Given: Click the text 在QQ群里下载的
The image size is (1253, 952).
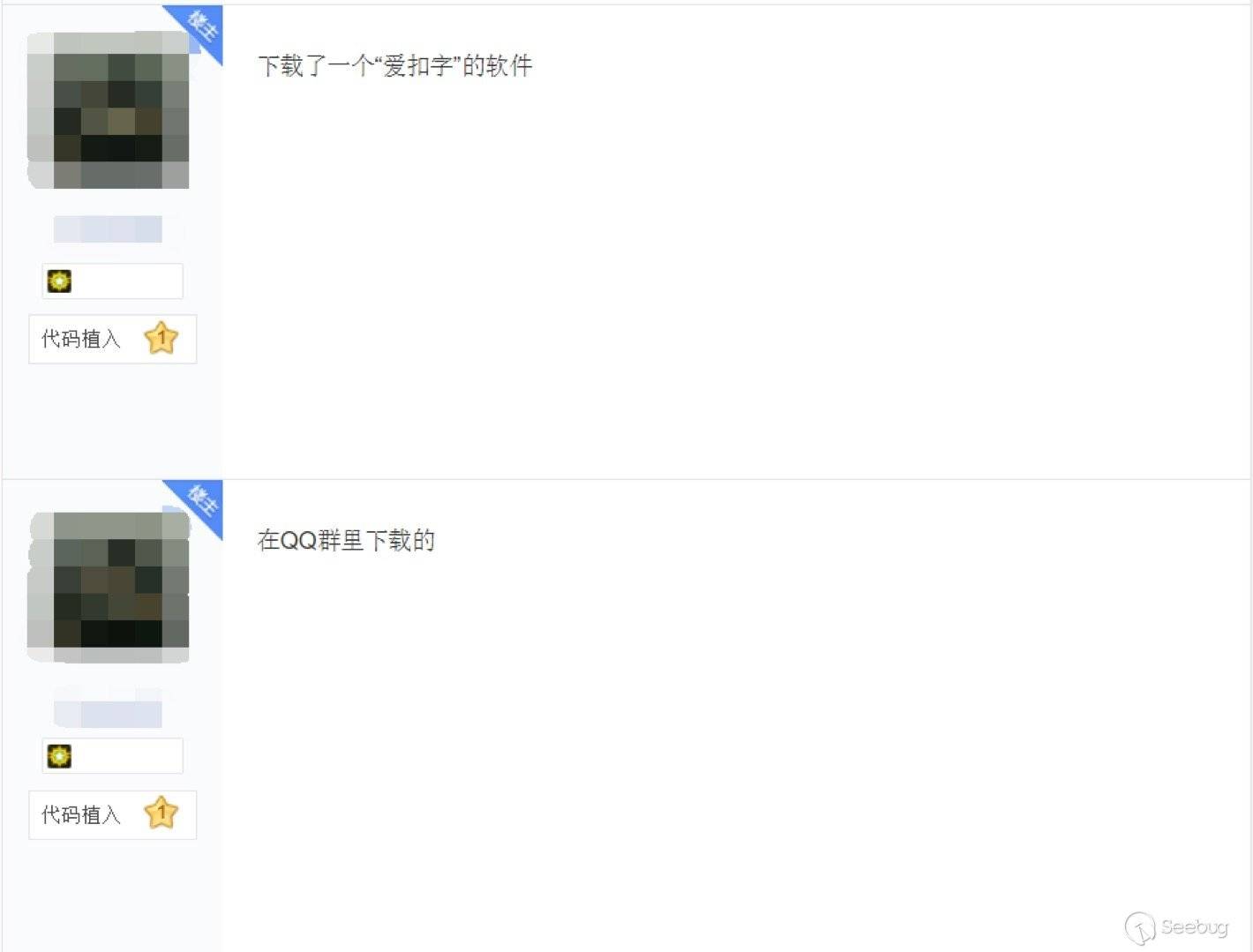Looking at the screenshot, I should pyautogui.click(x=346, y=540).
